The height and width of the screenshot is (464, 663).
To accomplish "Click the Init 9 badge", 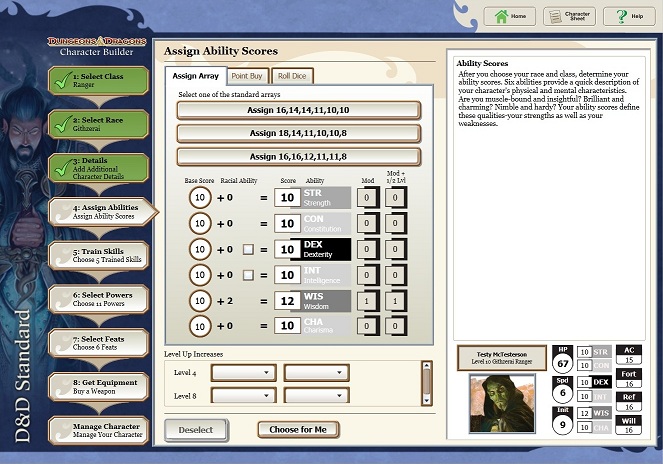I will tap(562, 420).
